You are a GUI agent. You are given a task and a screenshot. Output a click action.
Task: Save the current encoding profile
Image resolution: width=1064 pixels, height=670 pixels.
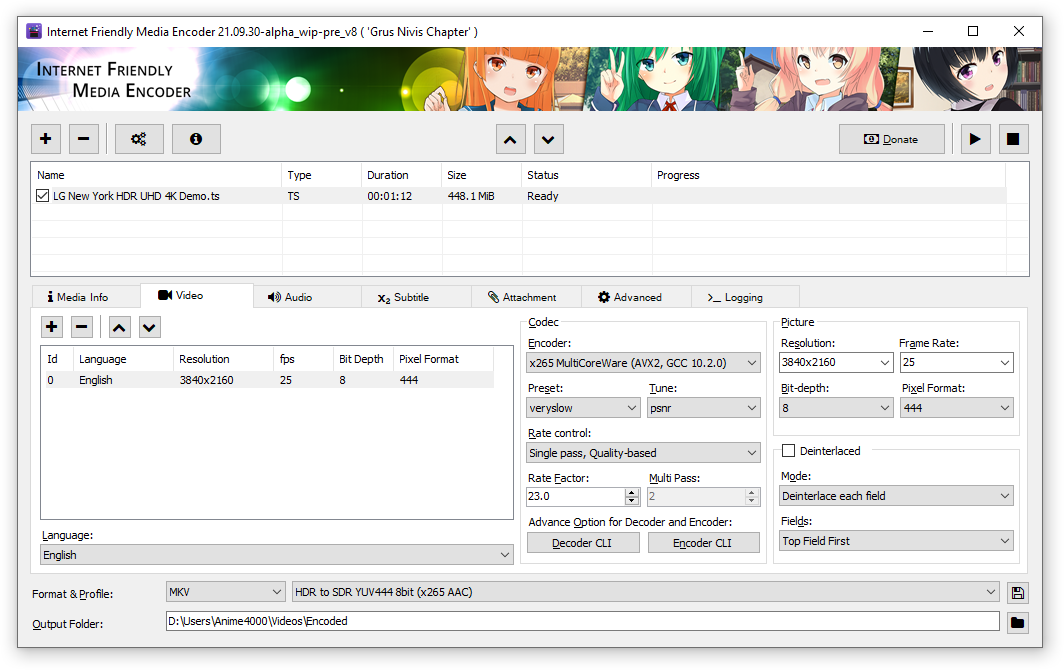[x=1017, y=592]
